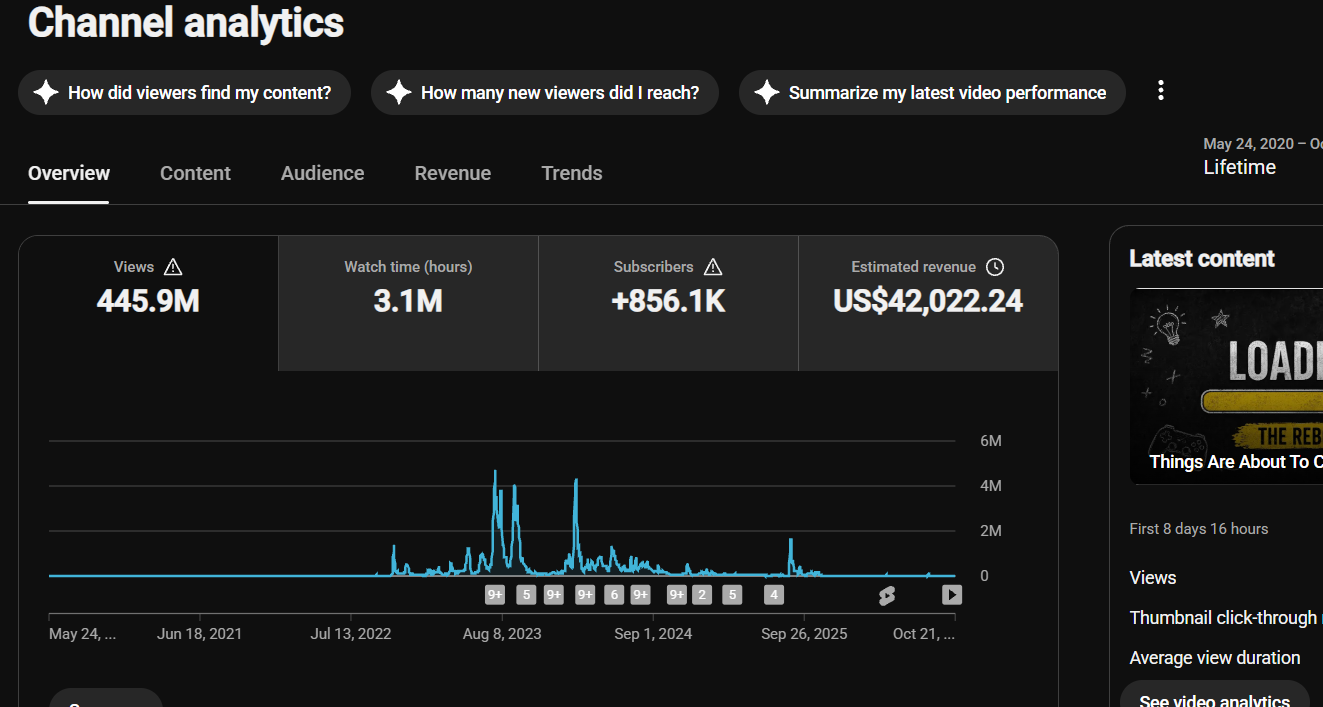Screen dimensions: 1323x707
Task: Click the 'First 8 days 16 hours' text
Action: (1199, 529)
